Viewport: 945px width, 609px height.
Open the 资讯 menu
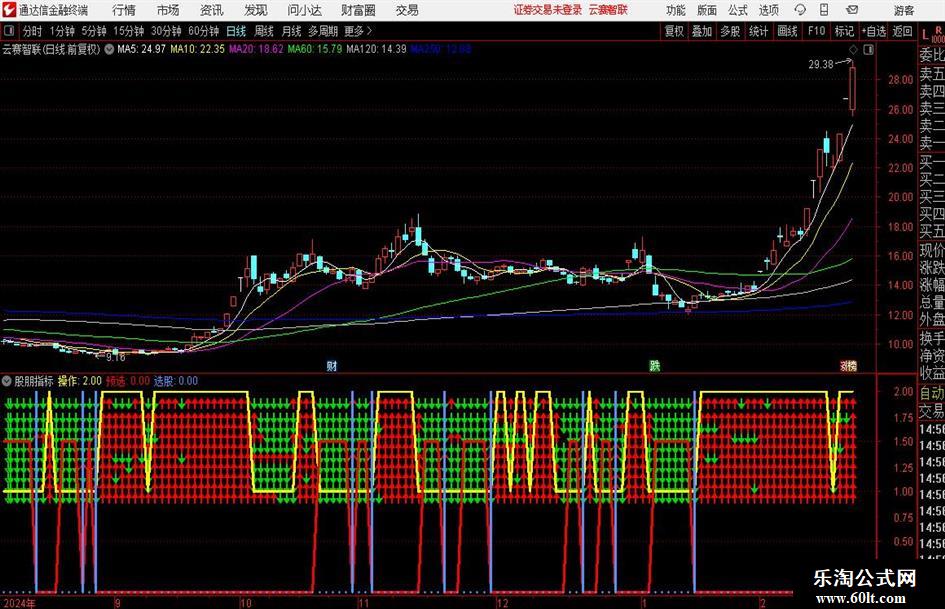point(212,10)
